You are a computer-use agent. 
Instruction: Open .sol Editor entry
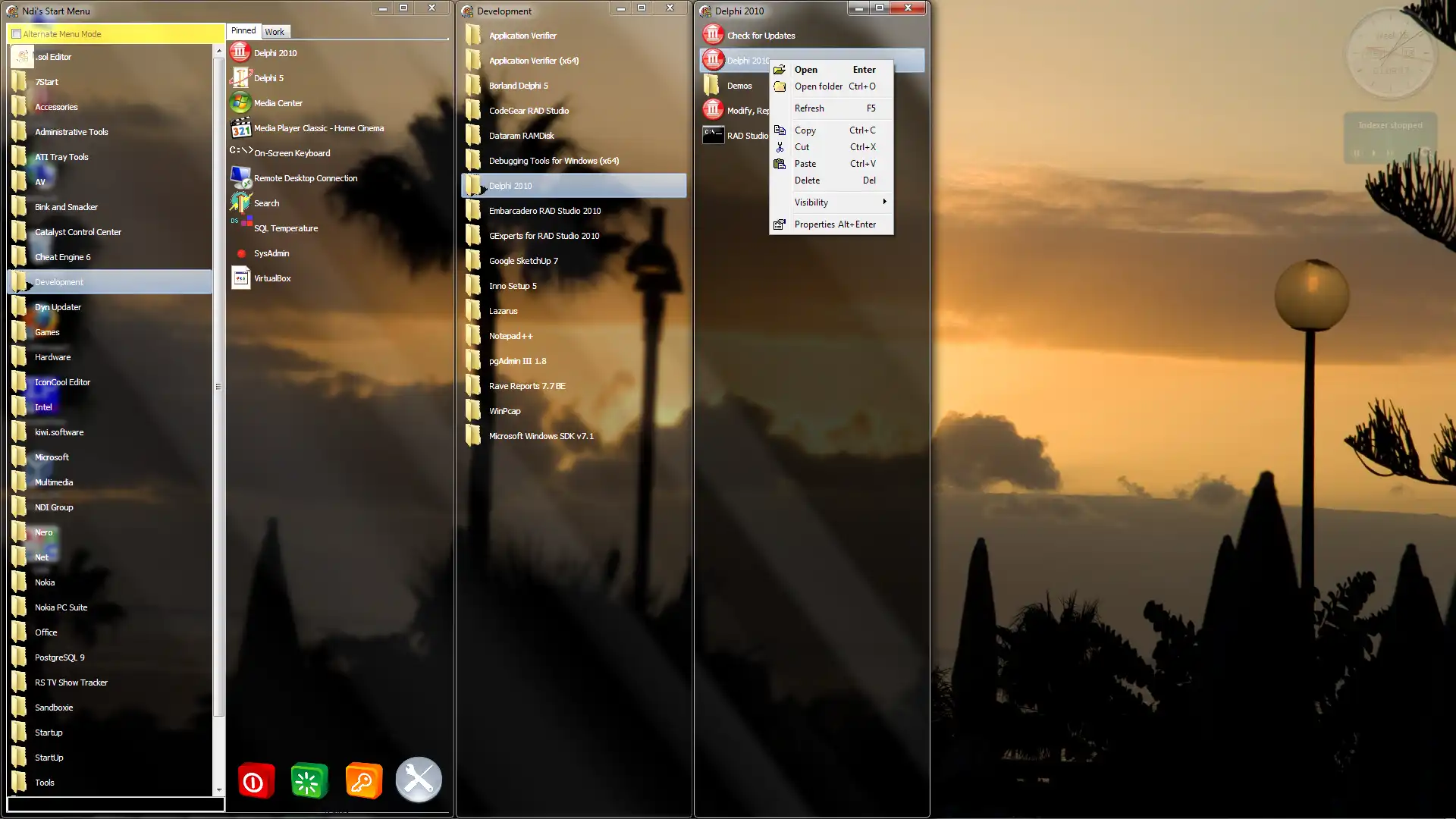110,57
